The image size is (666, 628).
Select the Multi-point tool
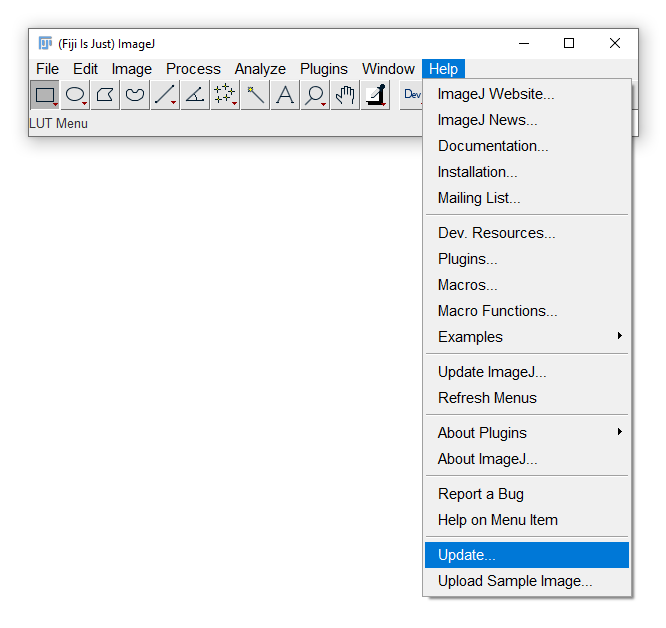tap(225, 95)
